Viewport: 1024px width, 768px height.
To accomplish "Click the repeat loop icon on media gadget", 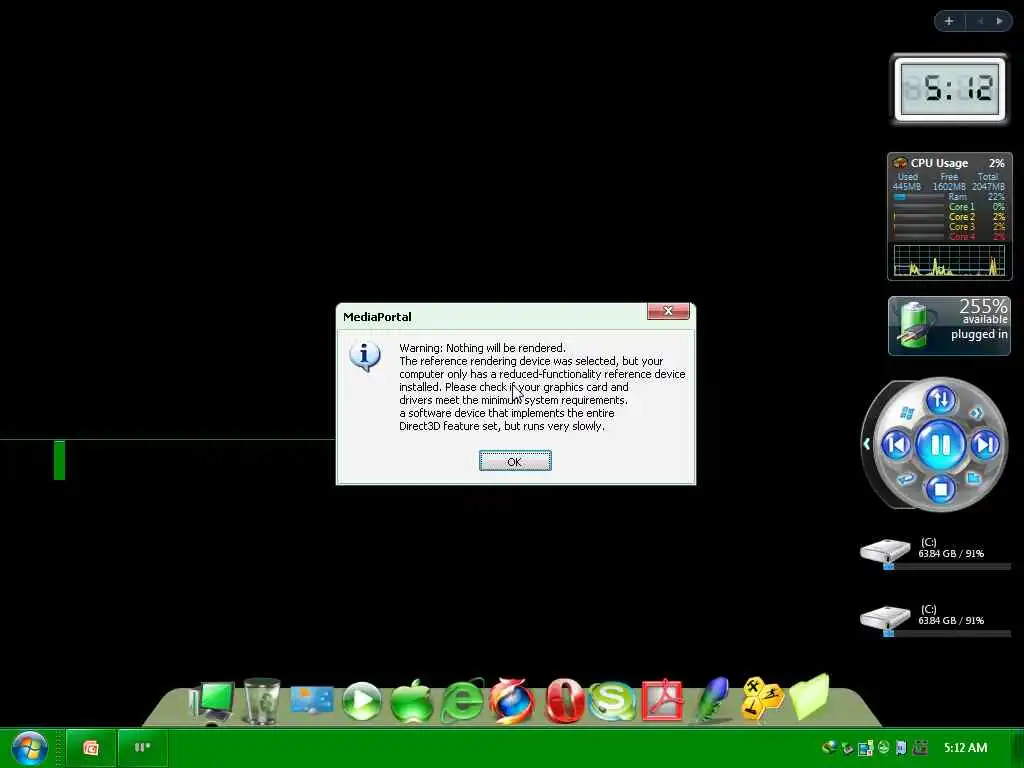I will tap(905, 479).
